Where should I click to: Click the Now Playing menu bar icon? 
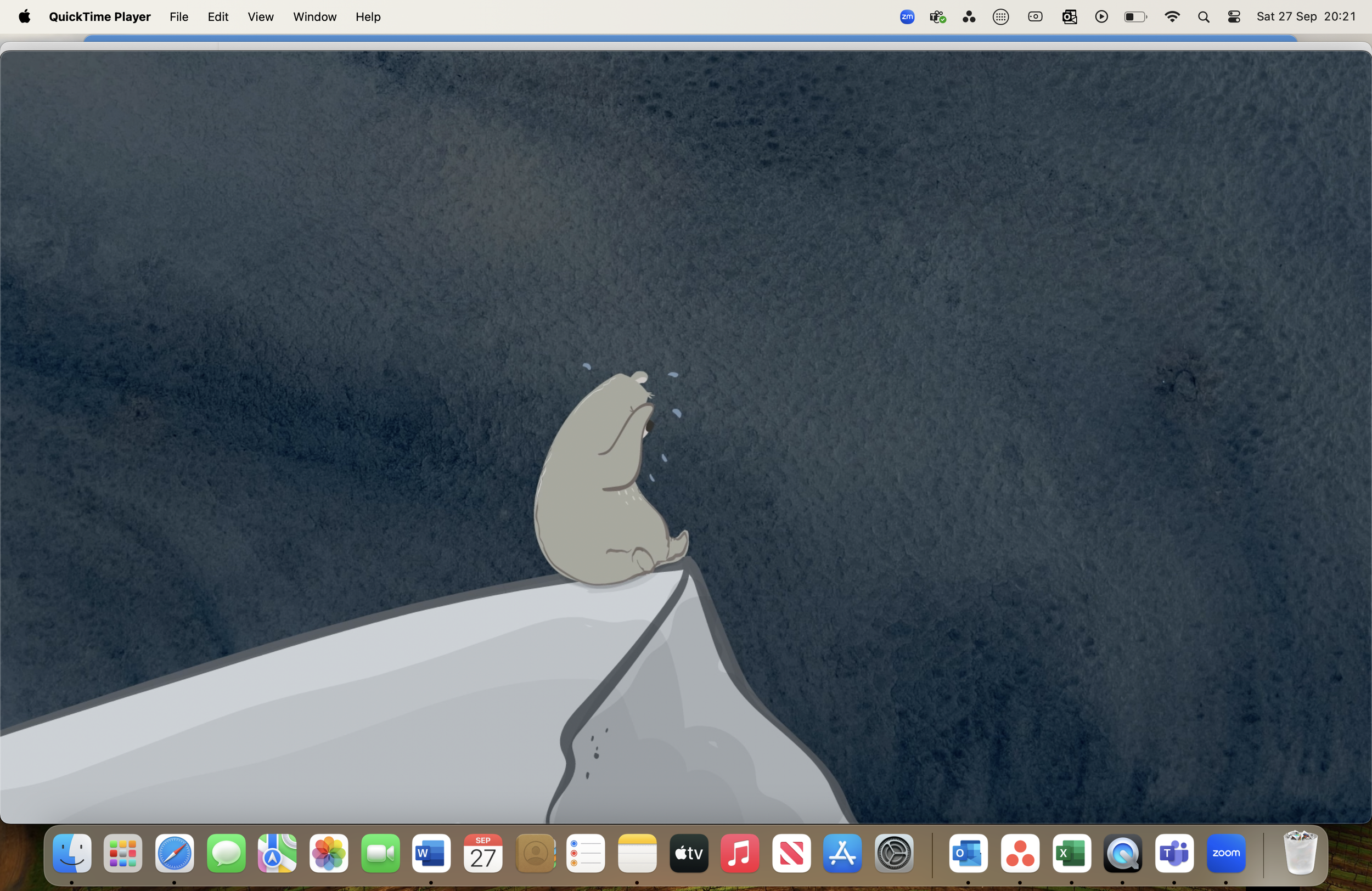1101,16
